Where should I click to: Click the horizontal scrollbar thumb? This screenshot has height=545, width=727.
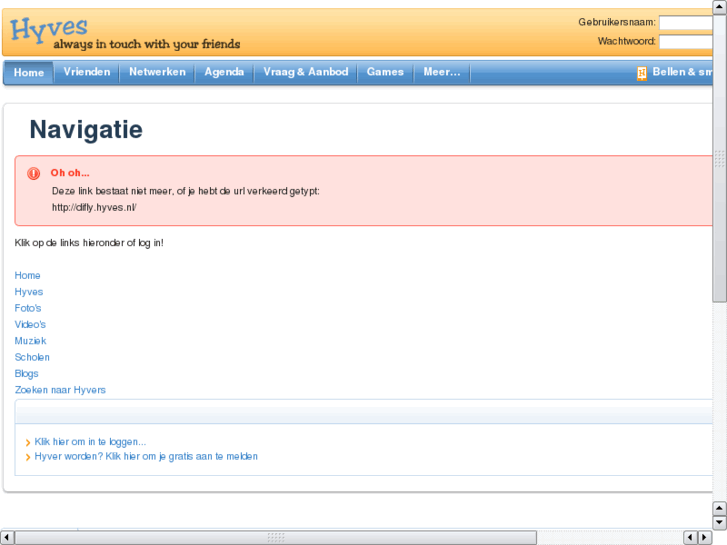click(276, 538)
